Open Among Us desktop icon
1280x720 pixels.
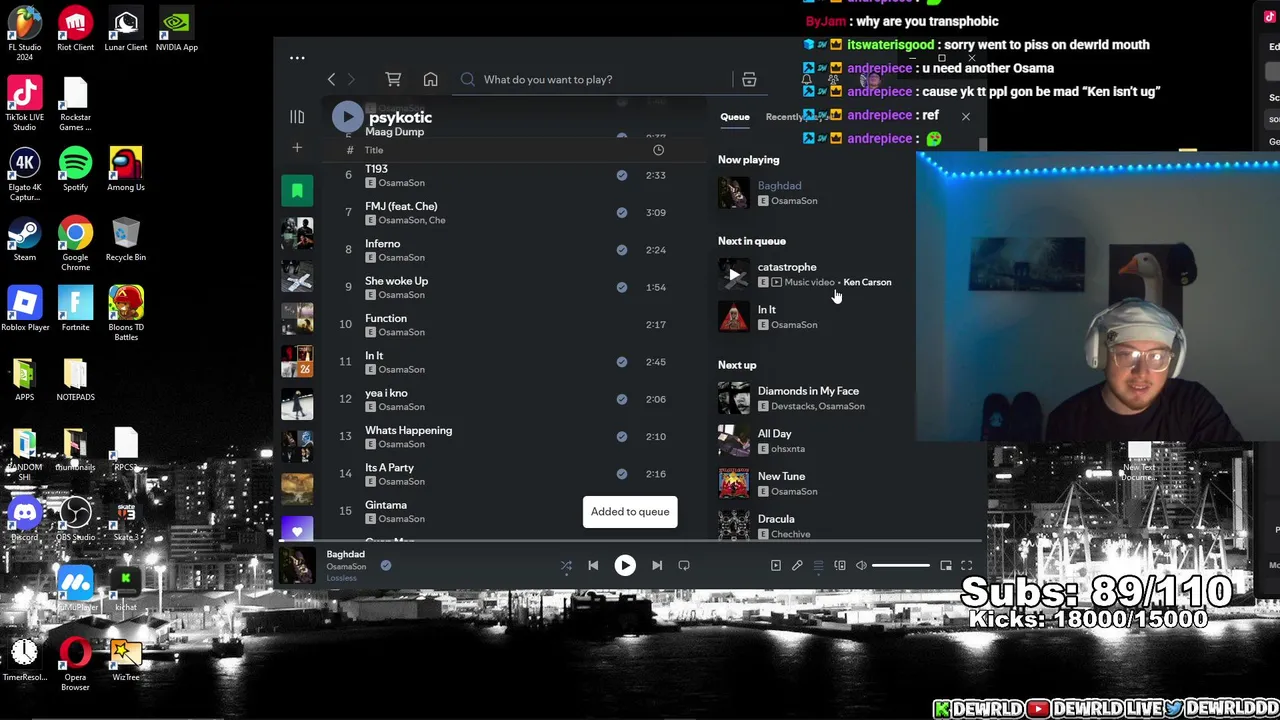(x=126, y=169)
